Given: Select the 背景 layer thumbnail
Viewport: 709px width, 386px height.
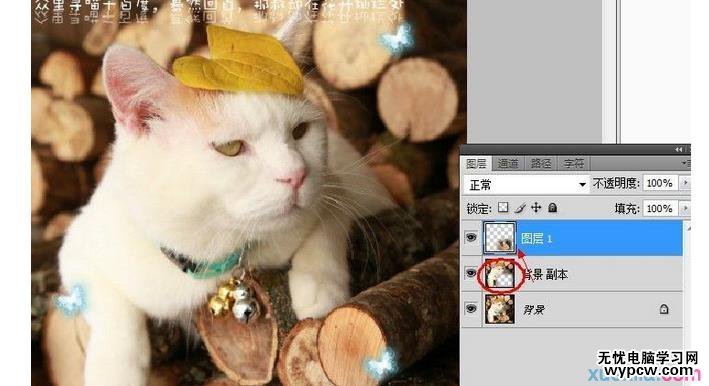Looking at the screenshot, I should pyautogui.click(x=500, y=309).
